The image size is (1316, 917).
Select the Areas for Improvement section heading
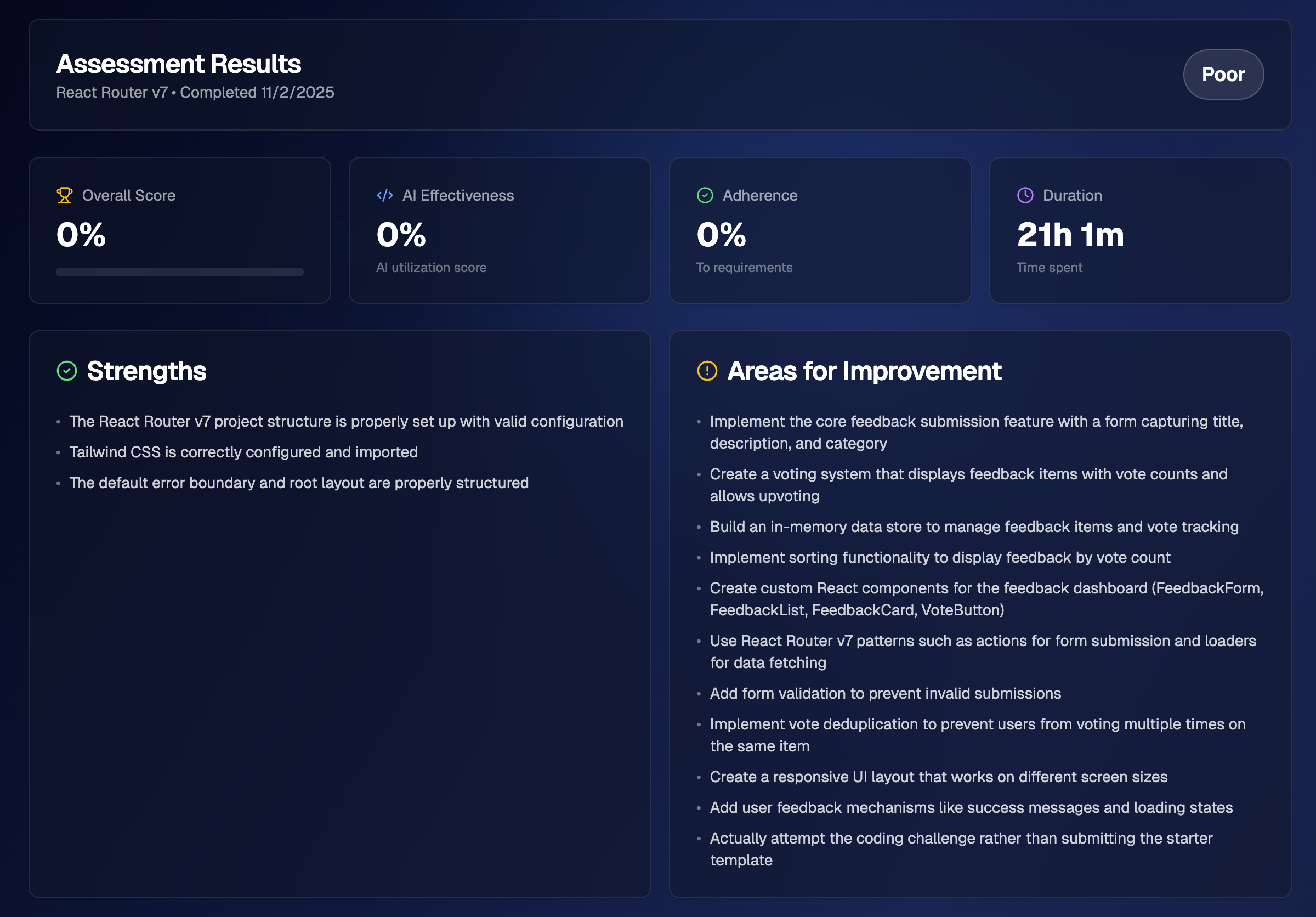(864, 371)
